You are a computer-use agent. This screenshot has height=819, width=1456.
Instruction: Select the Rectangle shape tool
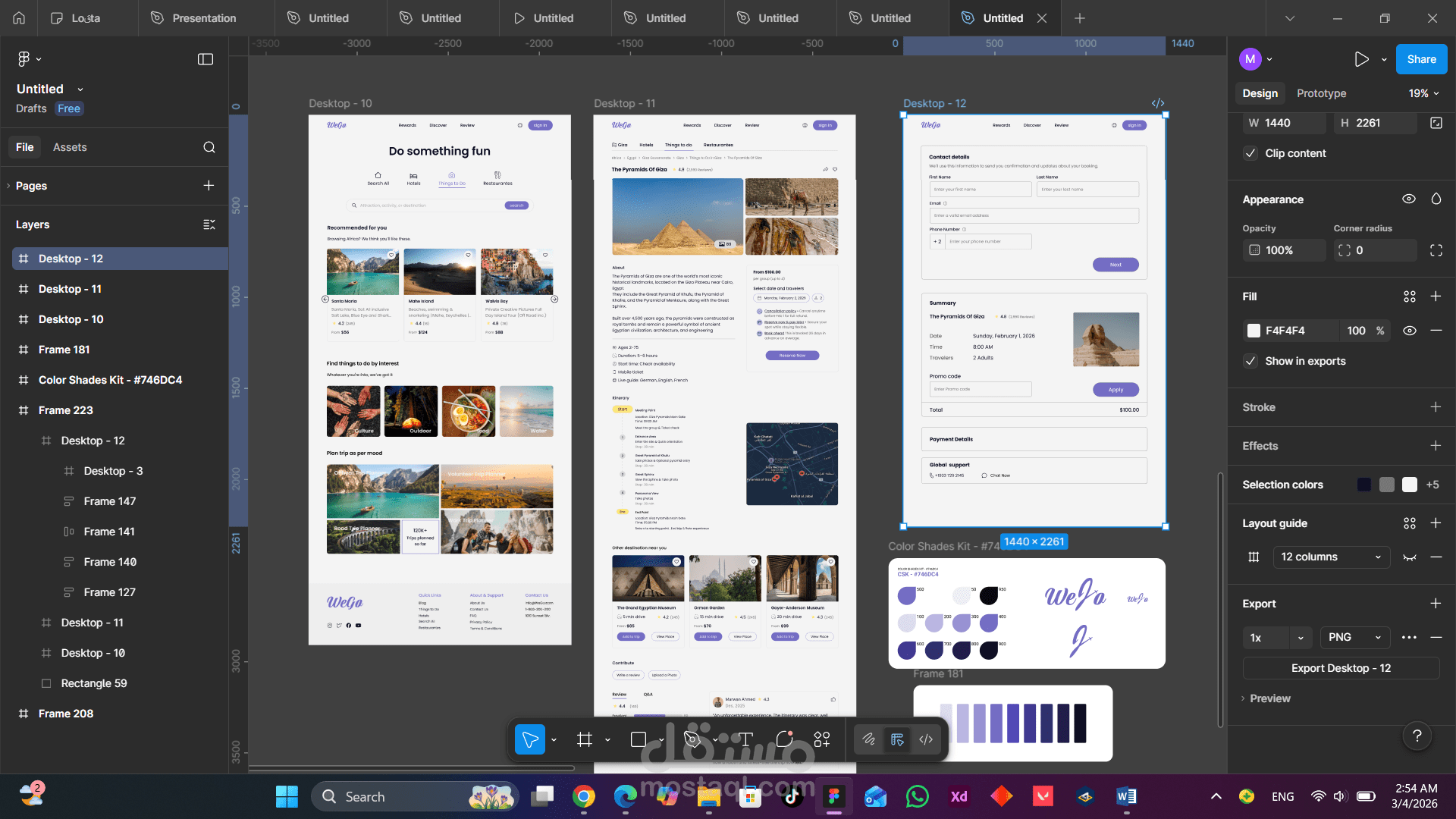(639, 739)
